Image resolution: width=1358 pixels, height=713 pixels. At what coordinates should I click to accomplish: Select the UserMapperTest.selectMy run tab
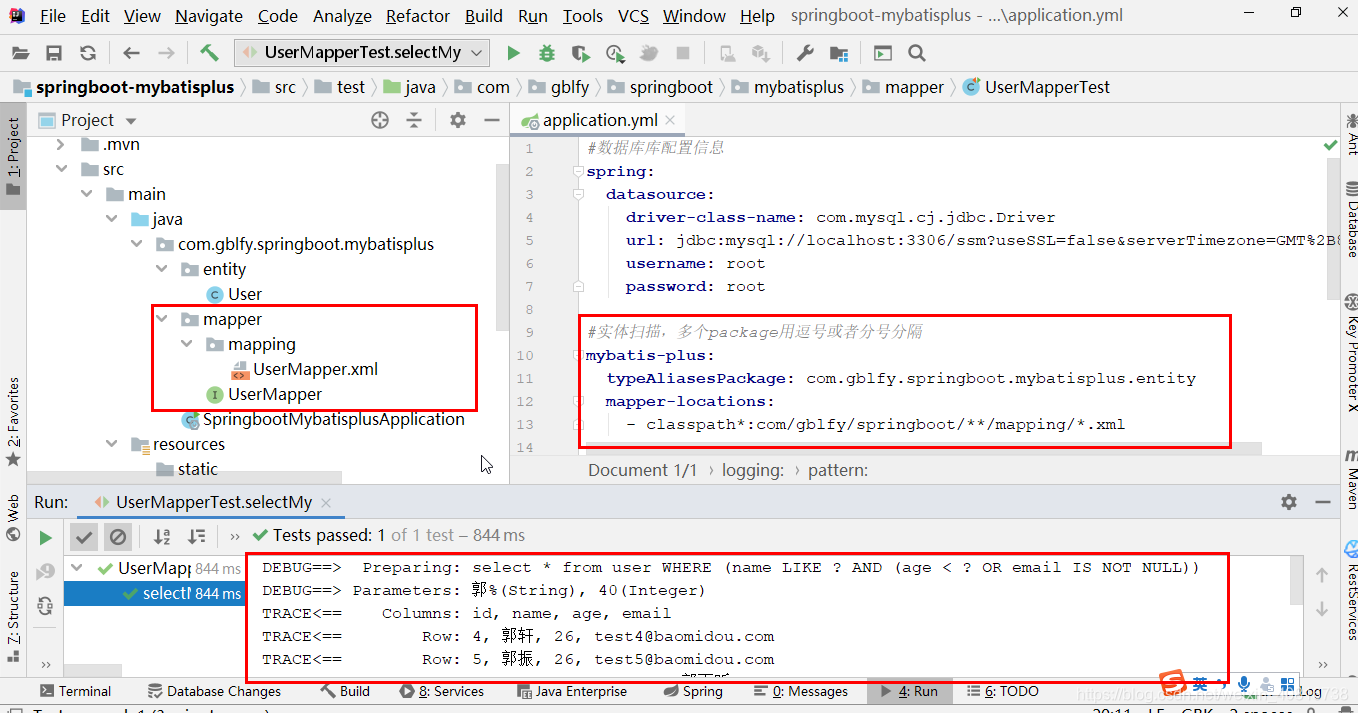(214, 502)
